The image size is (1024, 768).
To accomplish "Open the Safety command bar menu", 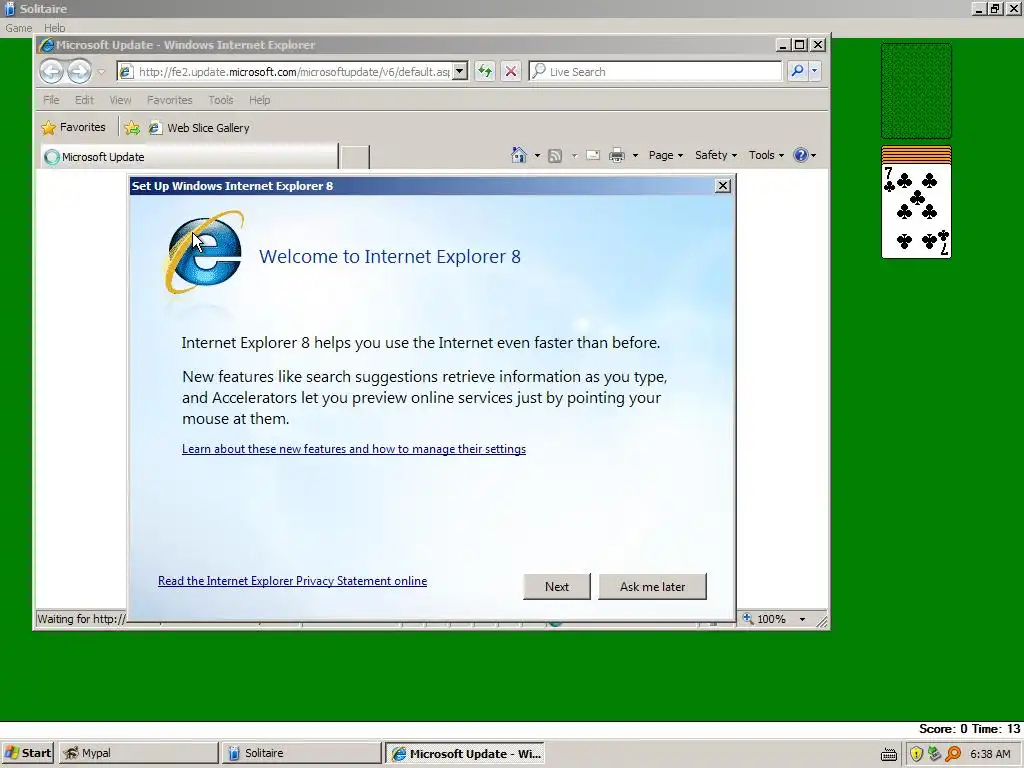I will point(716,155).
